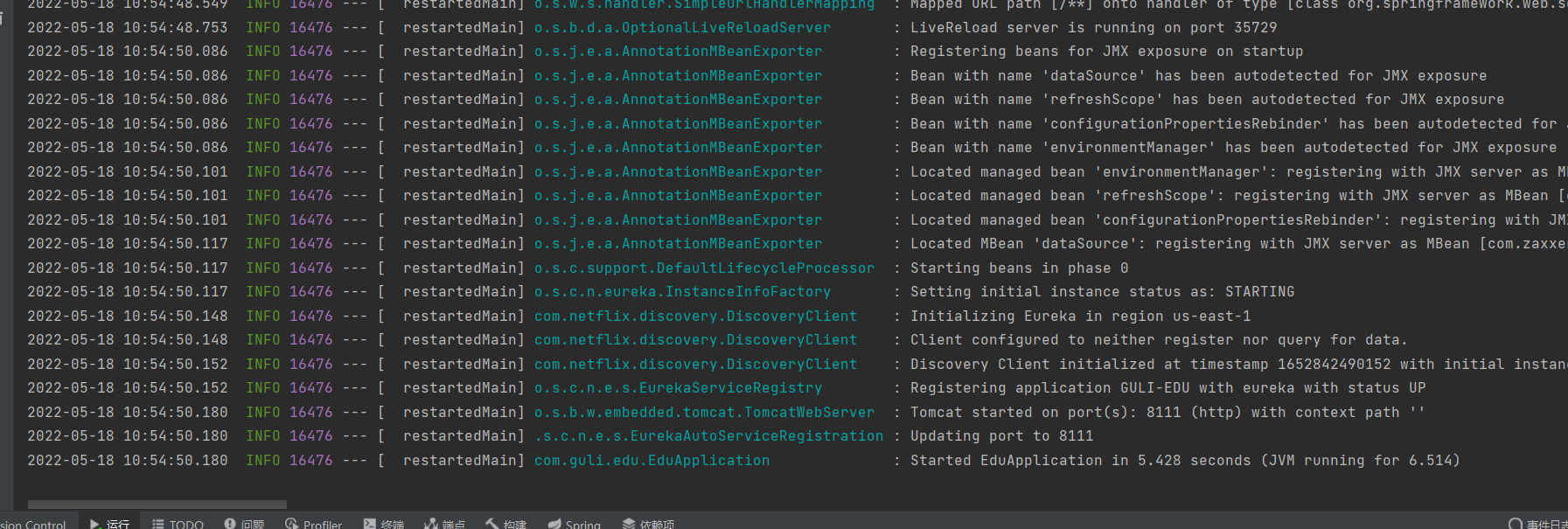
Task: Open the TODO tool window tab
Action: [178, 524]
